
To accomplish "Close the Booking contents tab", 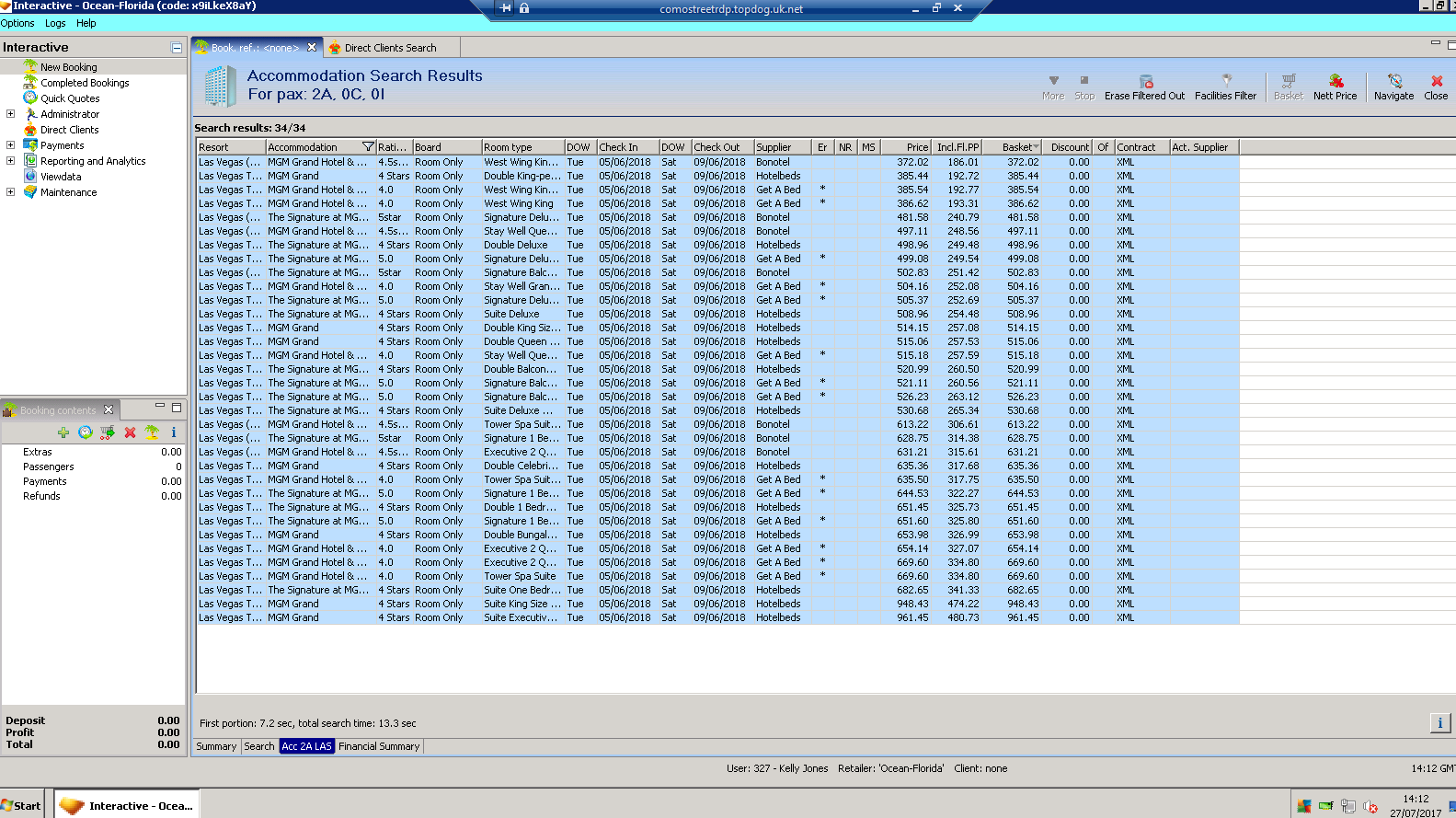I will tap(109, 409).
